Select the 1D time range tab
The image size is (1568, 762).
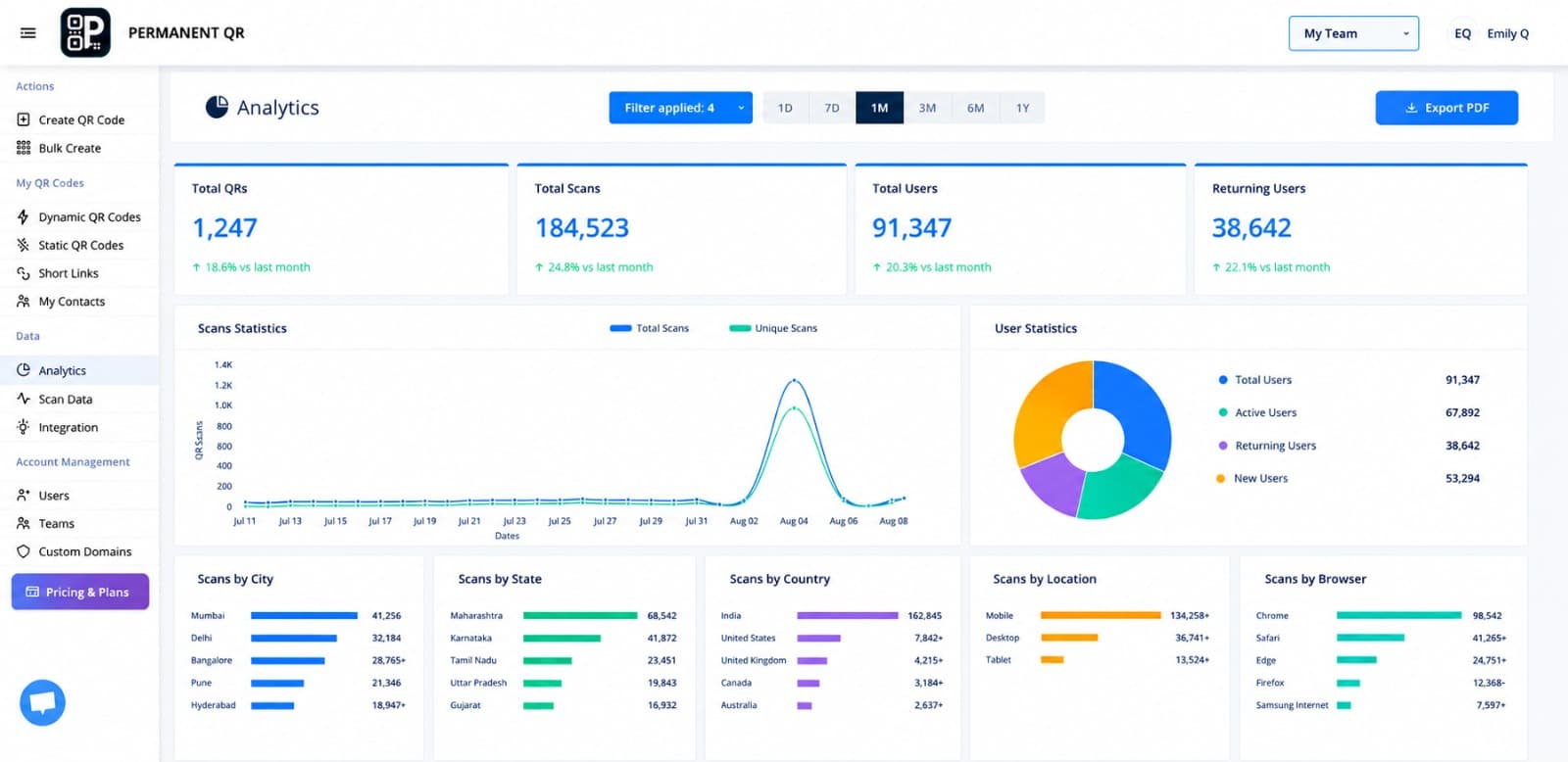tap(785, 108)
